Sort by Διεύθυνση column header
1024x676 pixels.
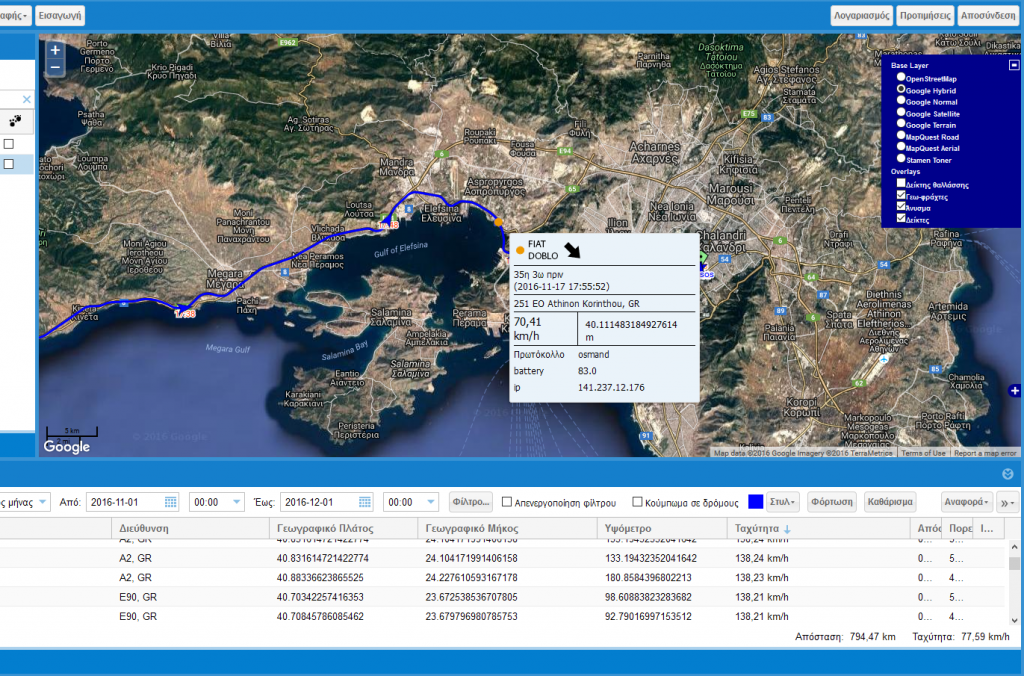190,528
